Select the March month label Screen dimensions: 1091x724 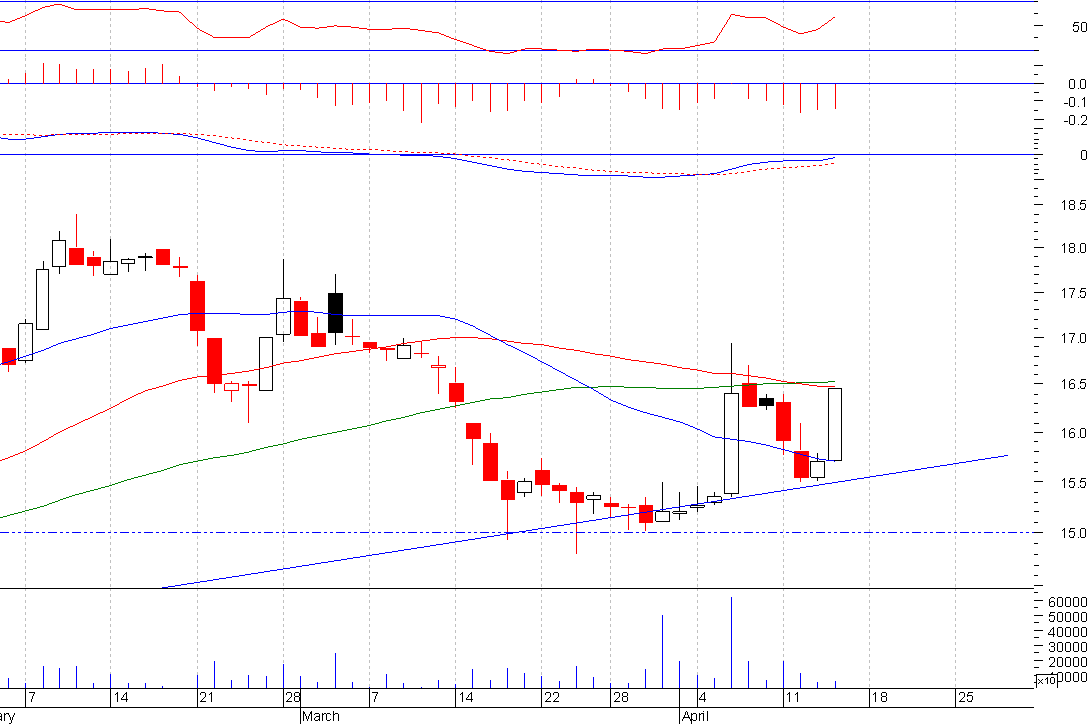pyautogui.click(x=321, y=716)
